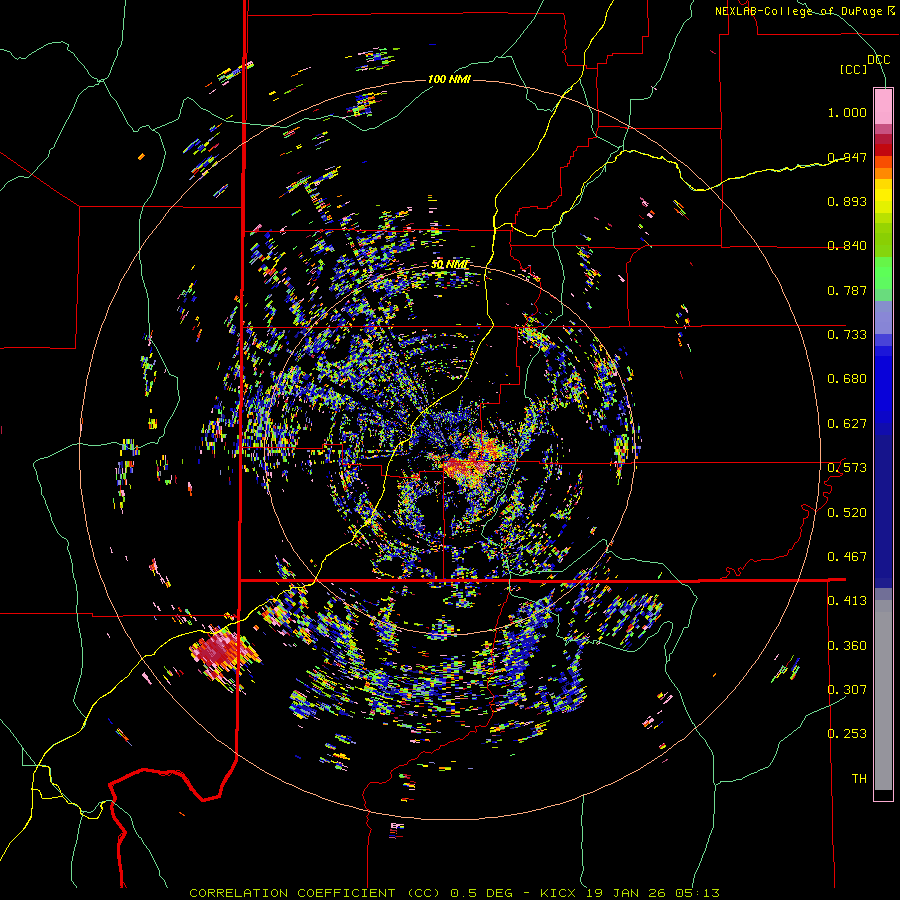Click the TH threshold label
Viewport: 900px width, 900px height.
(x=859, y=779)
